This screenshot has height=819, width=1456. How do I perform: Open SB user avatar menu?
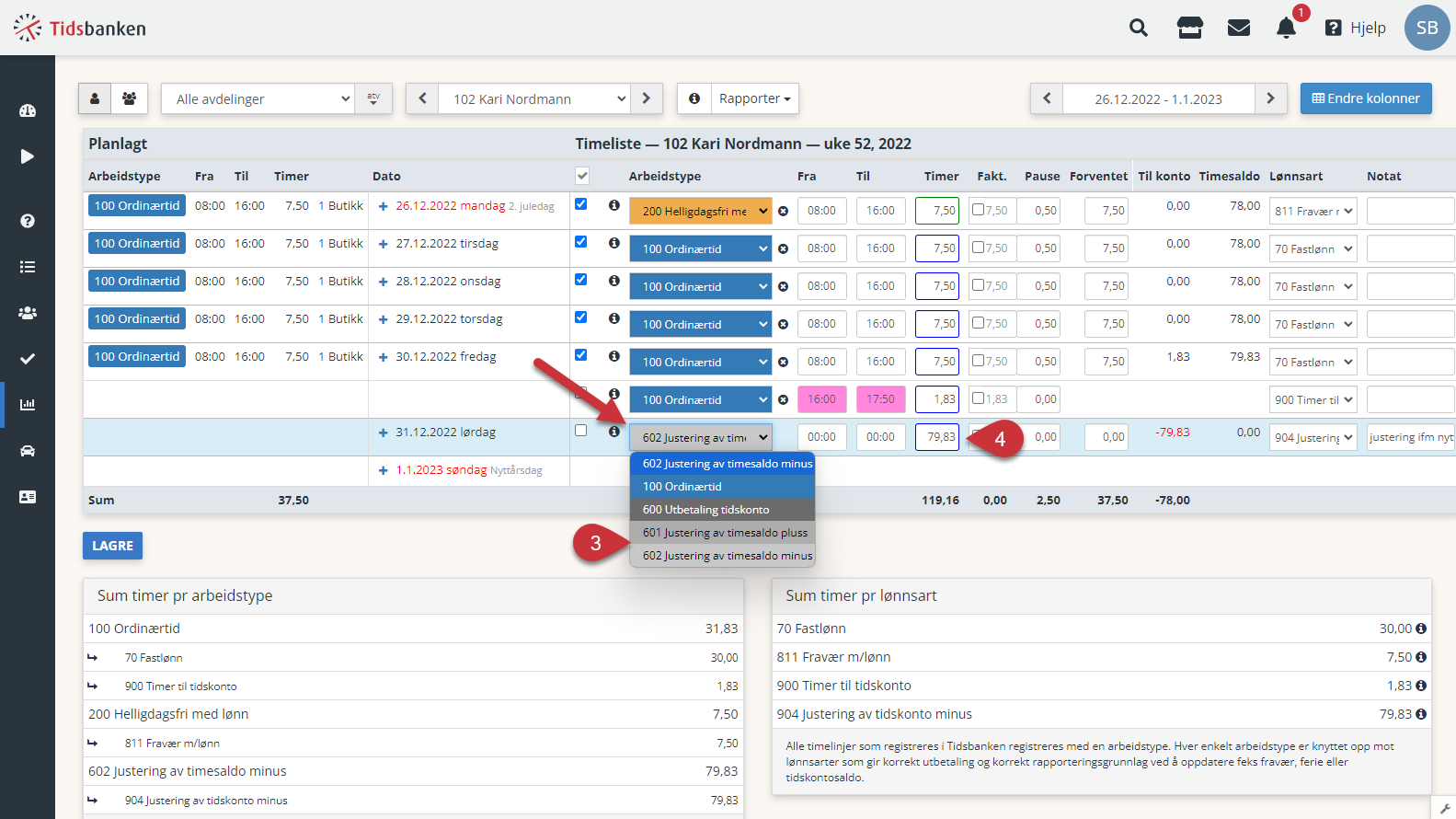coord(1427,28)
